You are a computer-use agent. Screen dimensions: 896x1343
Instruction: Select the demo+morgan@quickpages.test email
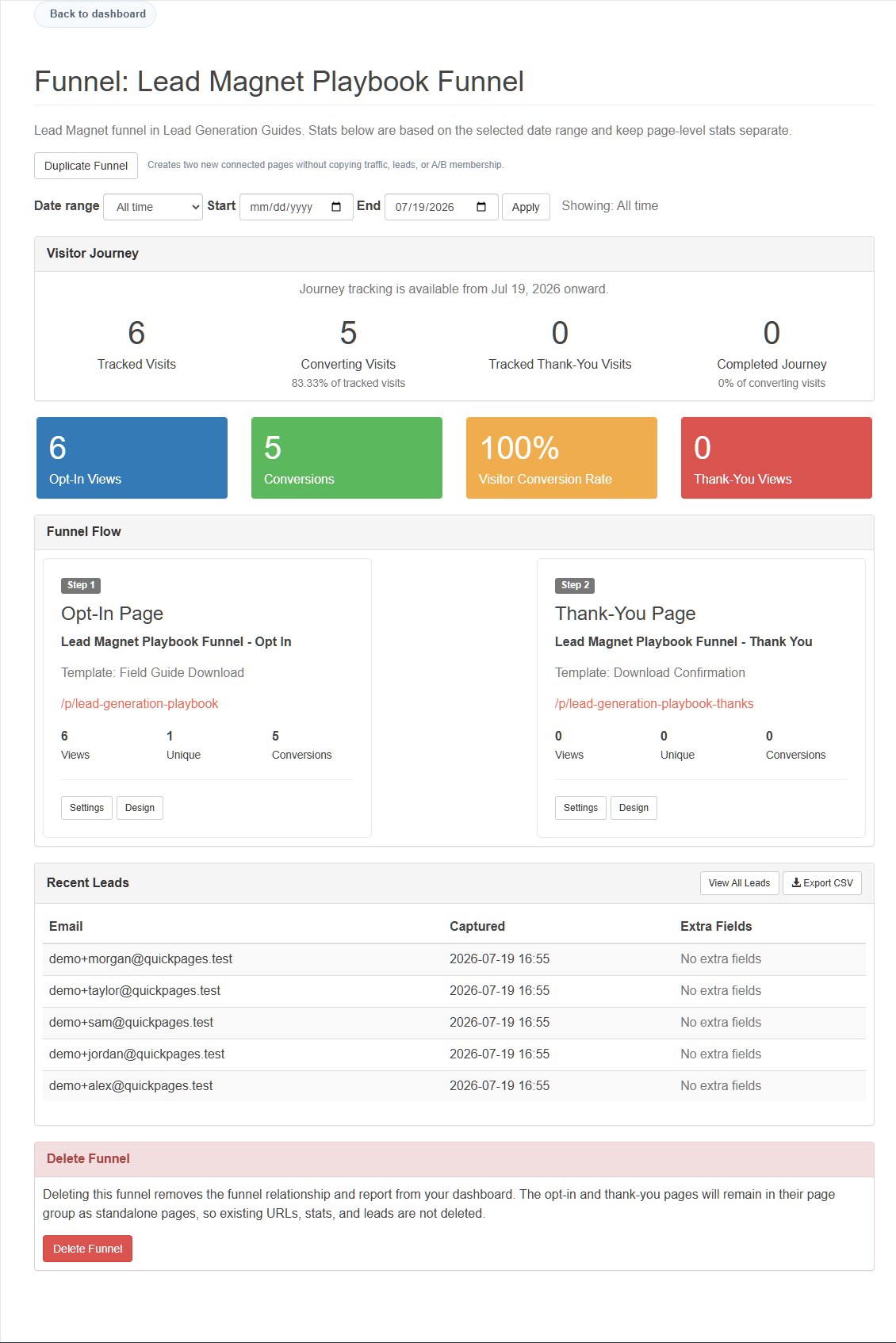[x=140, y=958]
